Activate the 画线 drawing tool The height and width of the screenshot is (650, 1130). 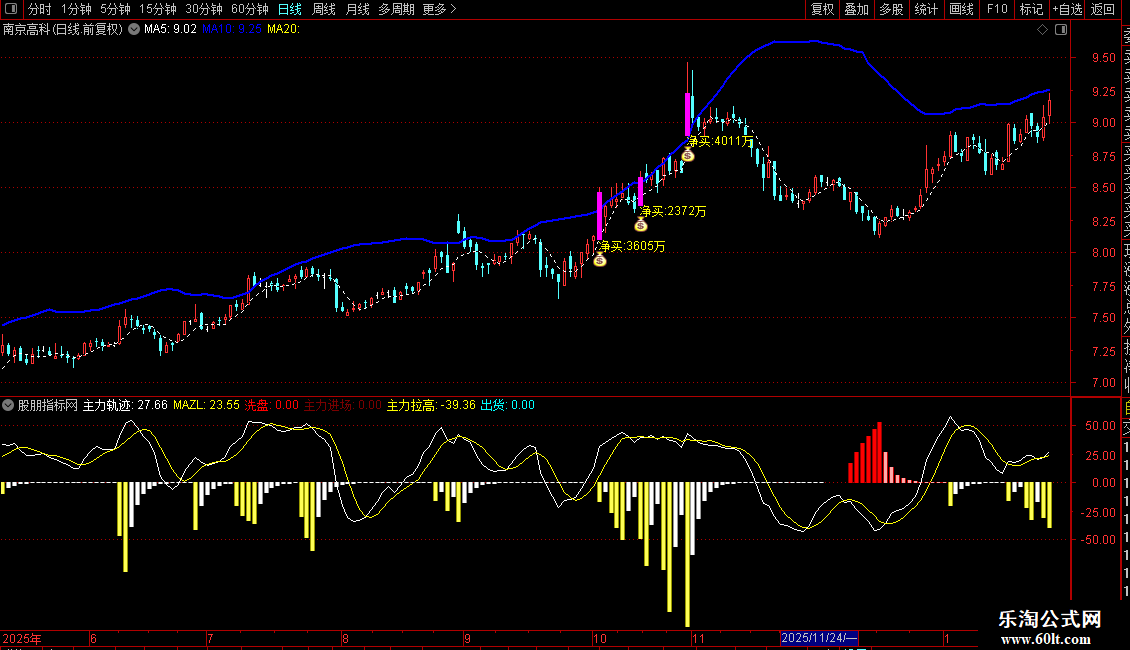tap(961, 9)
